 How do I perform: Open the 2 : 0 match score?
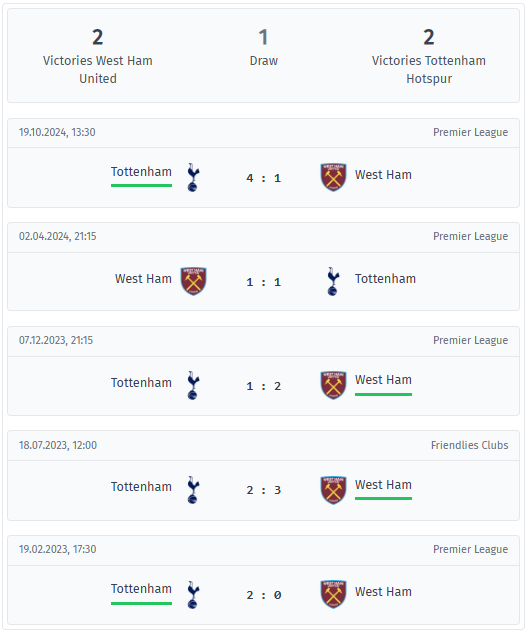264,595
